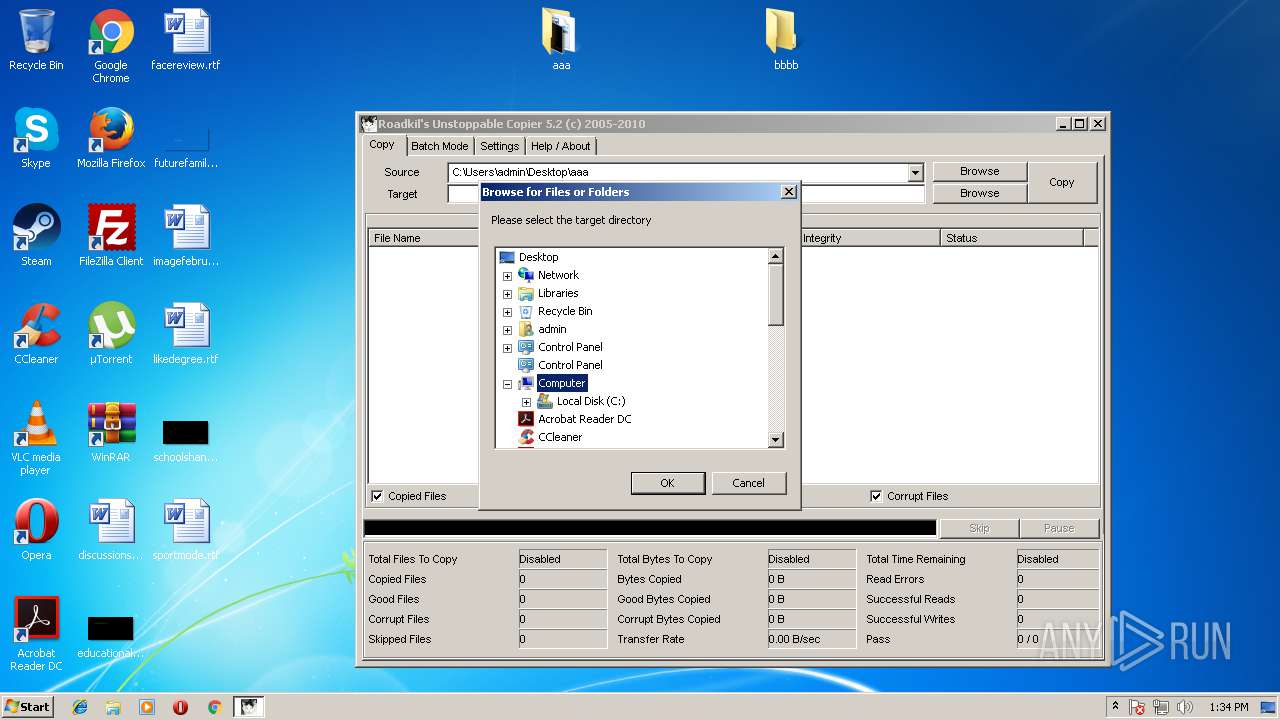Image resolution: width=1280 pixels, height=720 pixels.
Task: Toggle the Copied Files checkbox
Action: 377,496
